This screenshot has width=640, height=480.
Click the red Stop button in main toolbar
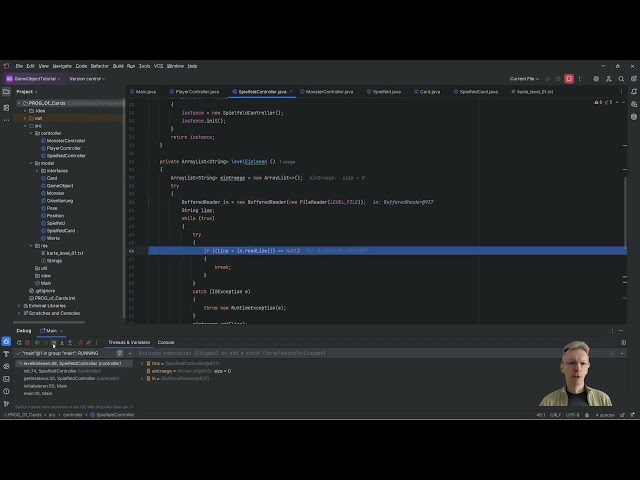(569, 78)
